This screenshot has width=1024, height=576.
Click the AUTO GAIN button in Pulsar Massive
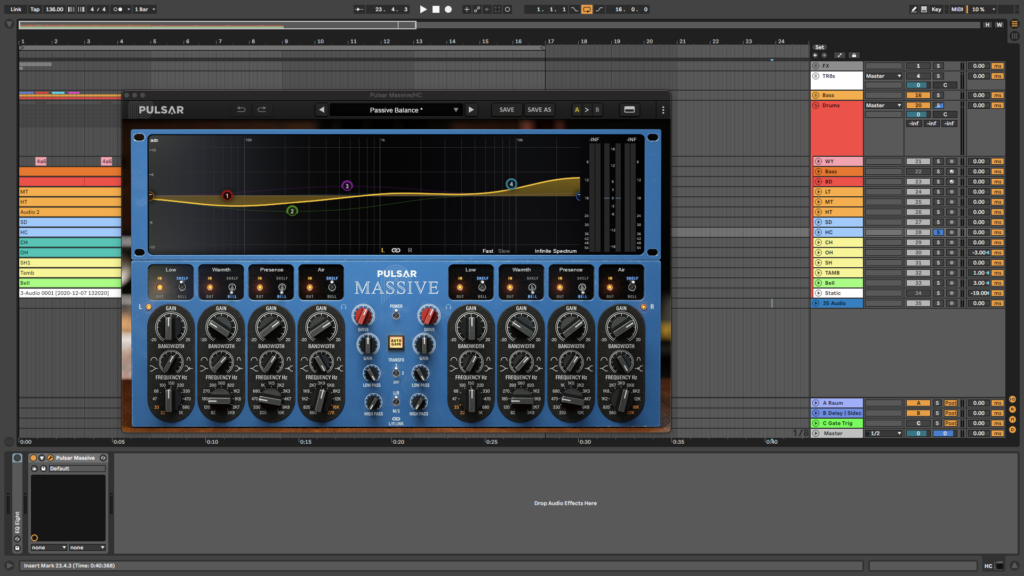(396, 342)
